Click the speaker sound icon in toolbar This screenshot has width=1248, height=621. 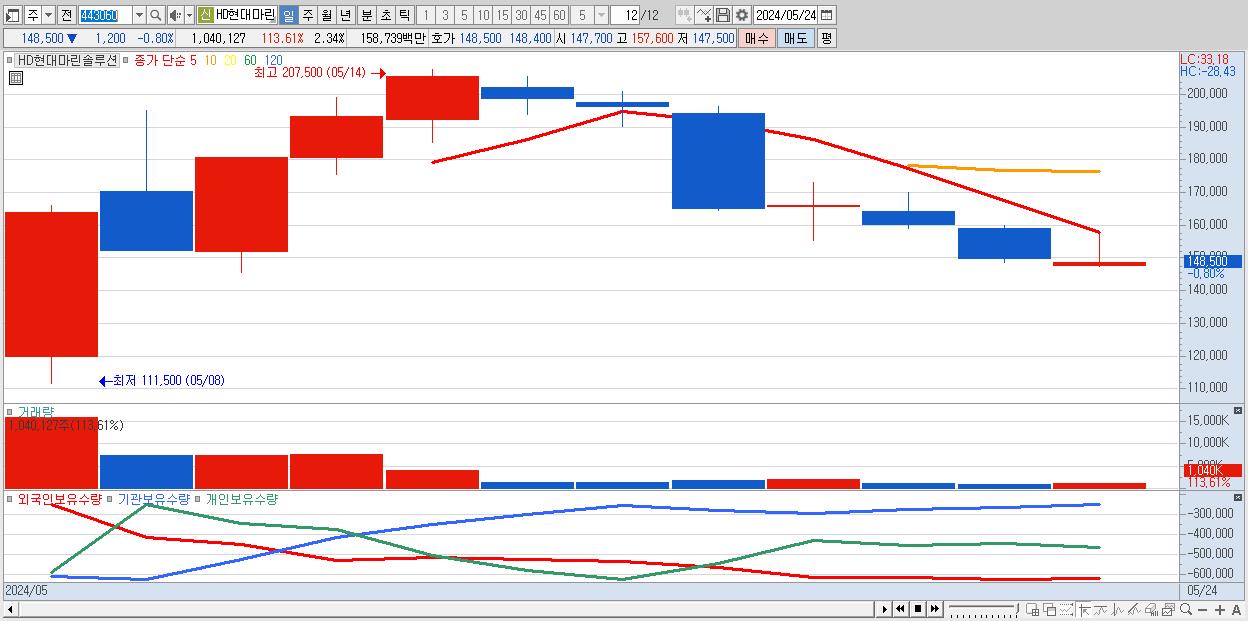175,15
